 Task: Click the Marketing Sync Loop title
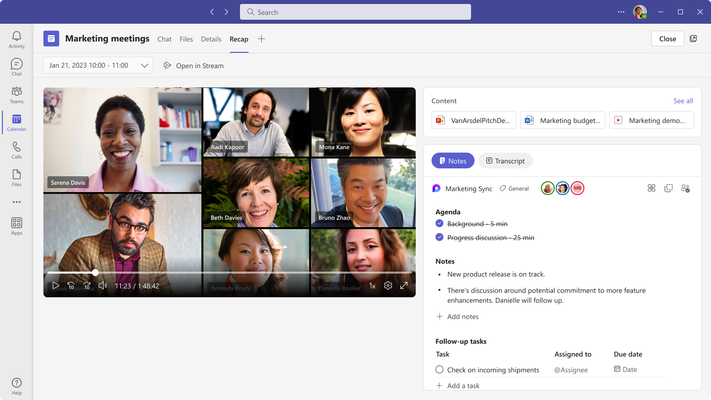point(468,189)
